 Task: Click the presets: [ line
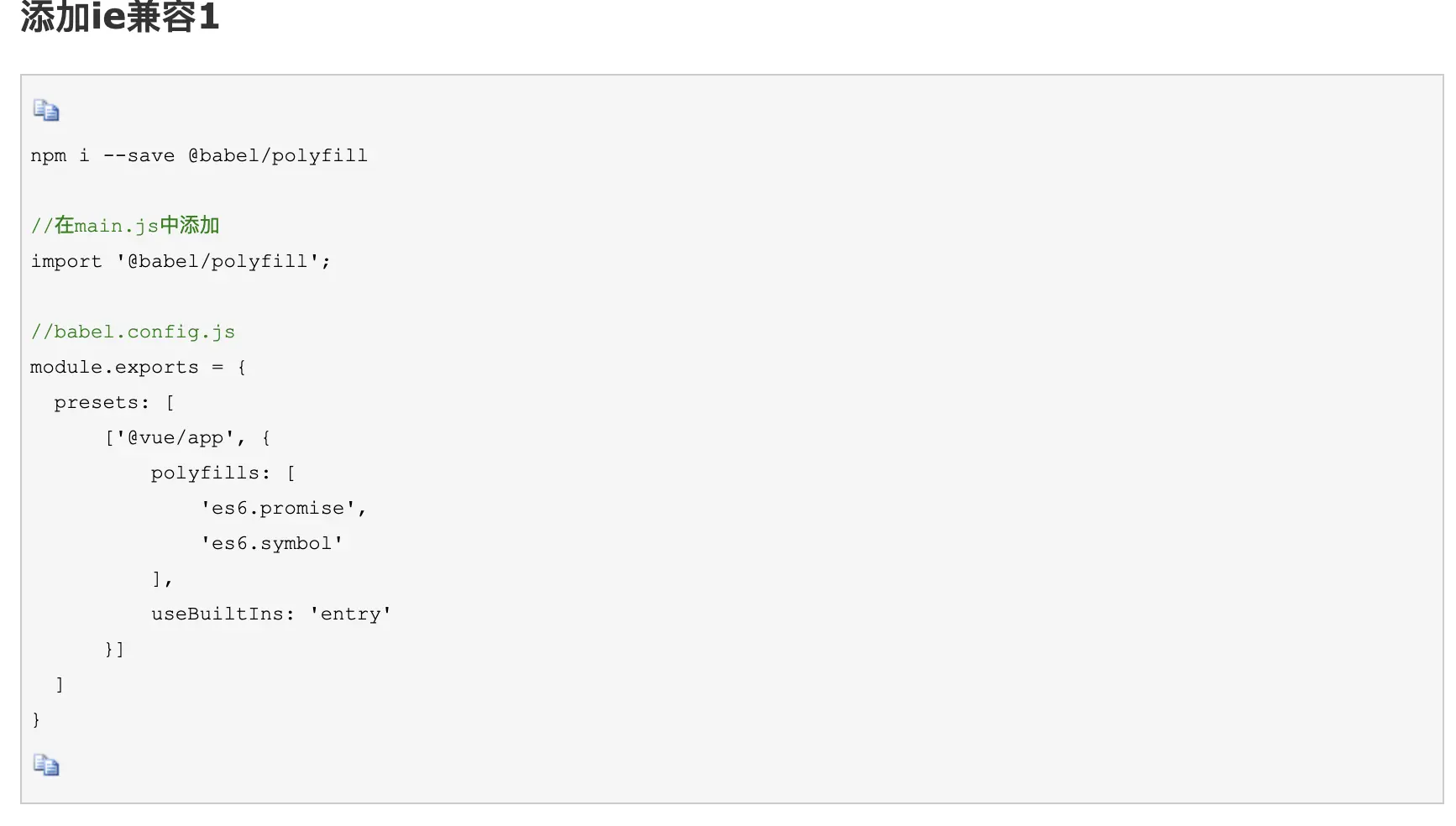114,402
